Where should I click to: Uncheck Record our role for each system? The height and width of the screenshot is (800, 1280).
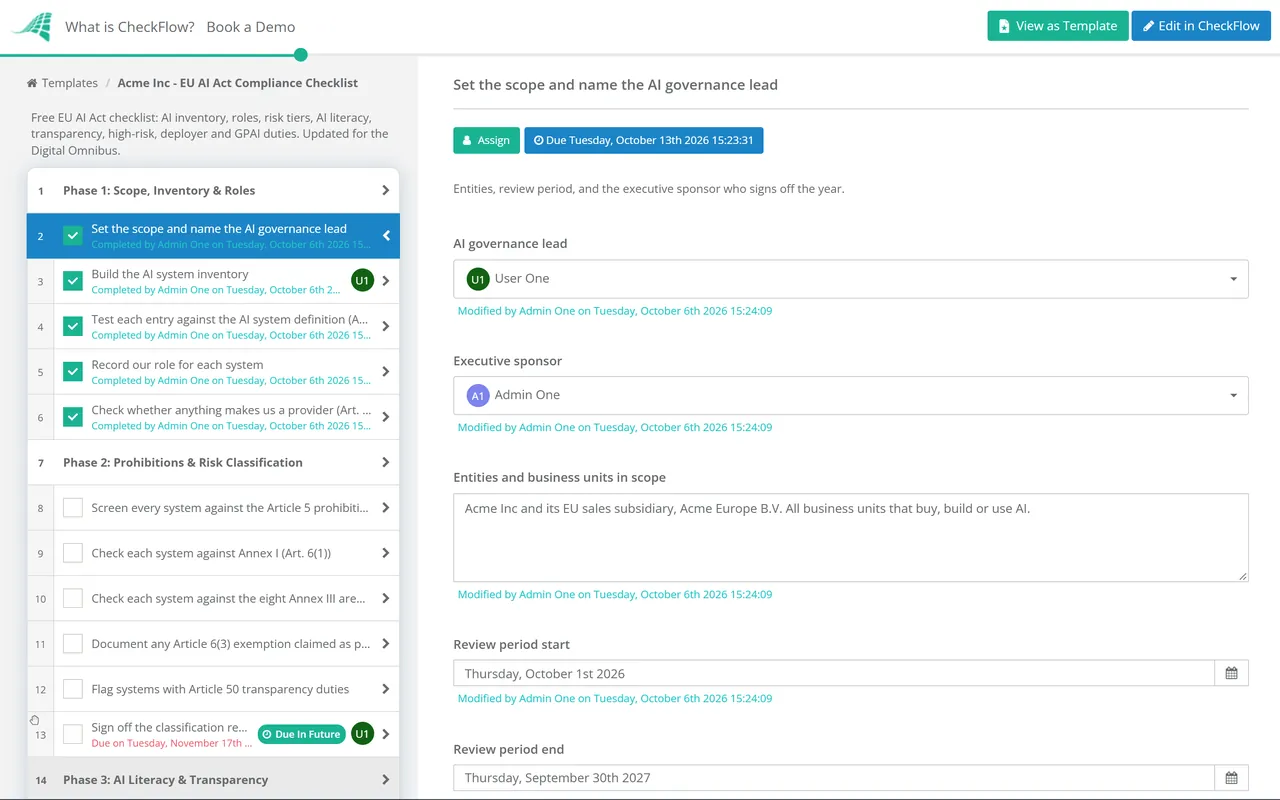pos(73,372)
